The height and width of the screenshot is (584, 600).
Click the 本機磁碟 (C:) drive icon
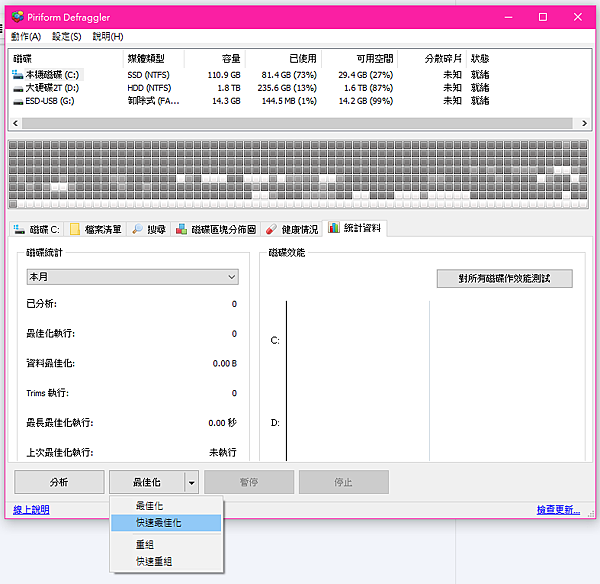pos(17,74)
